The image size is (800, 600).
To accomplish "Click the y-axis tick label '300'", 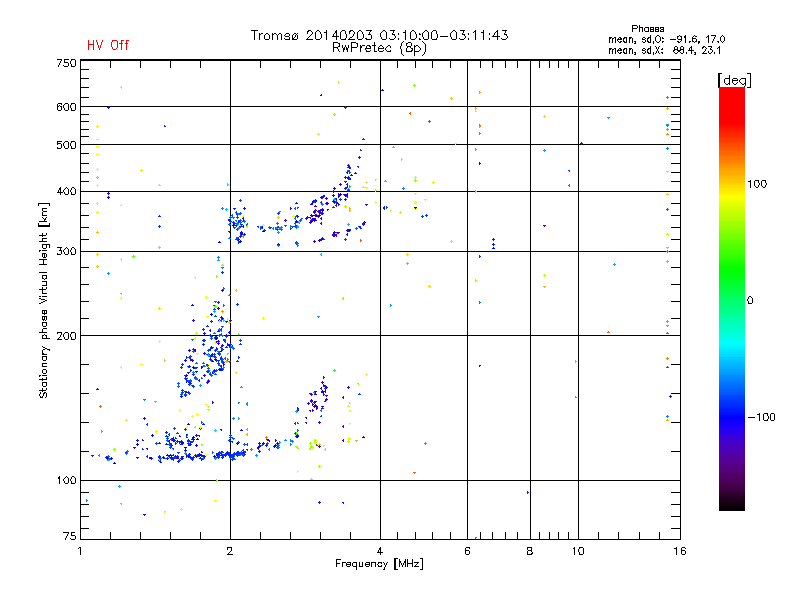I will pyautogui.click(x=66, y=252).
